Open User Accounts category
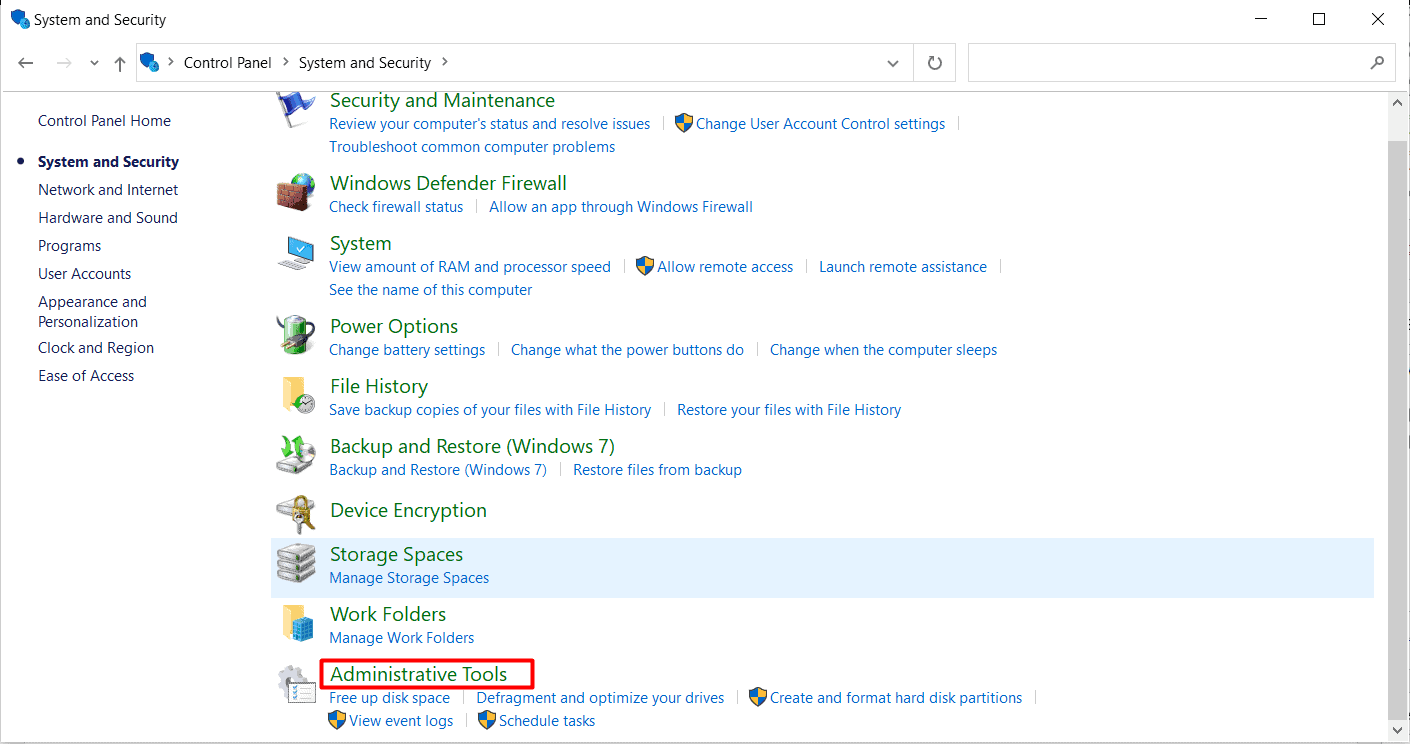The height and width of the screenshot is (744, 1410). pyautogui.click(x=85, y=274)
